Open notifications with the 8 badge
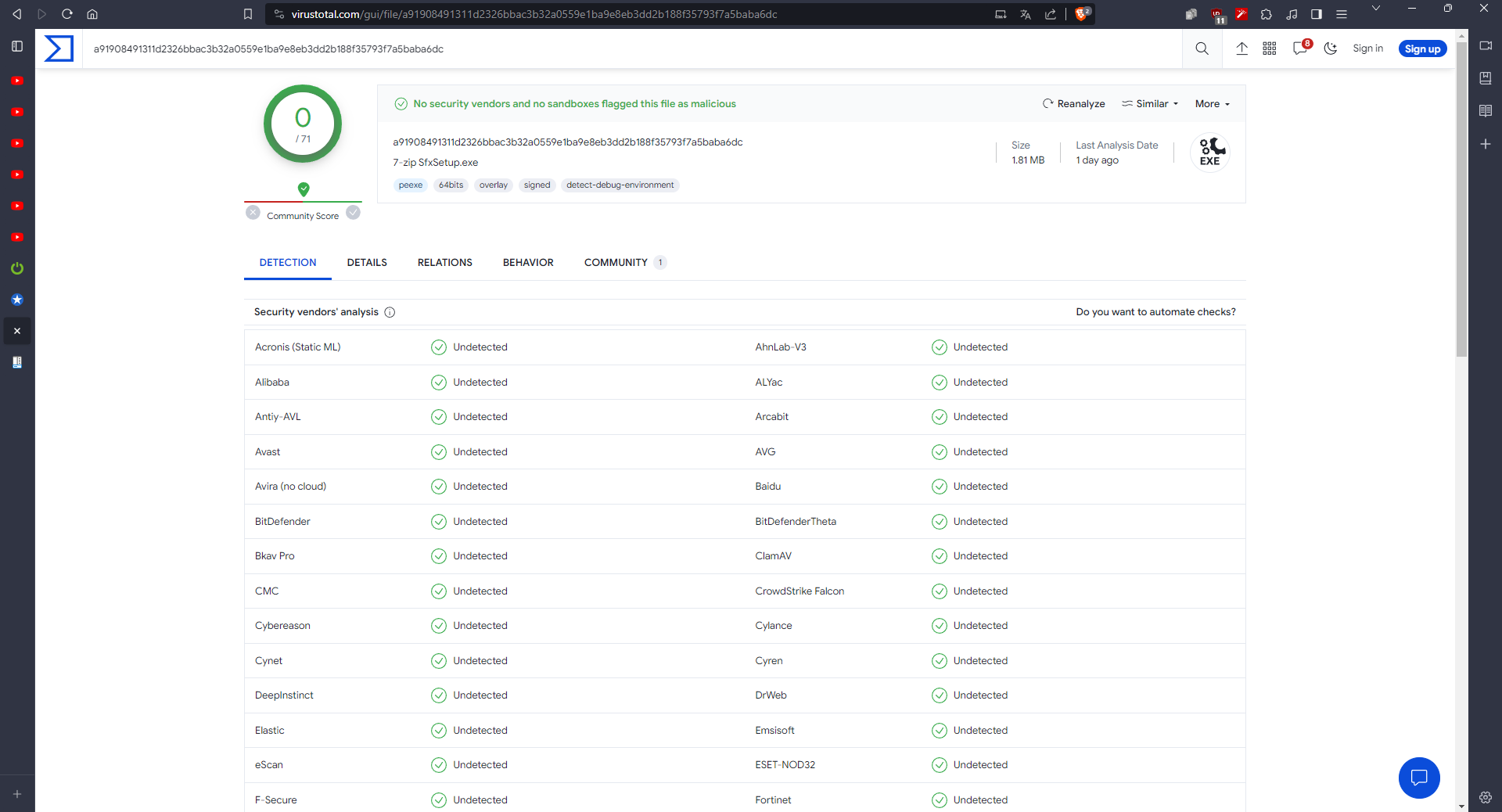 1302,48
